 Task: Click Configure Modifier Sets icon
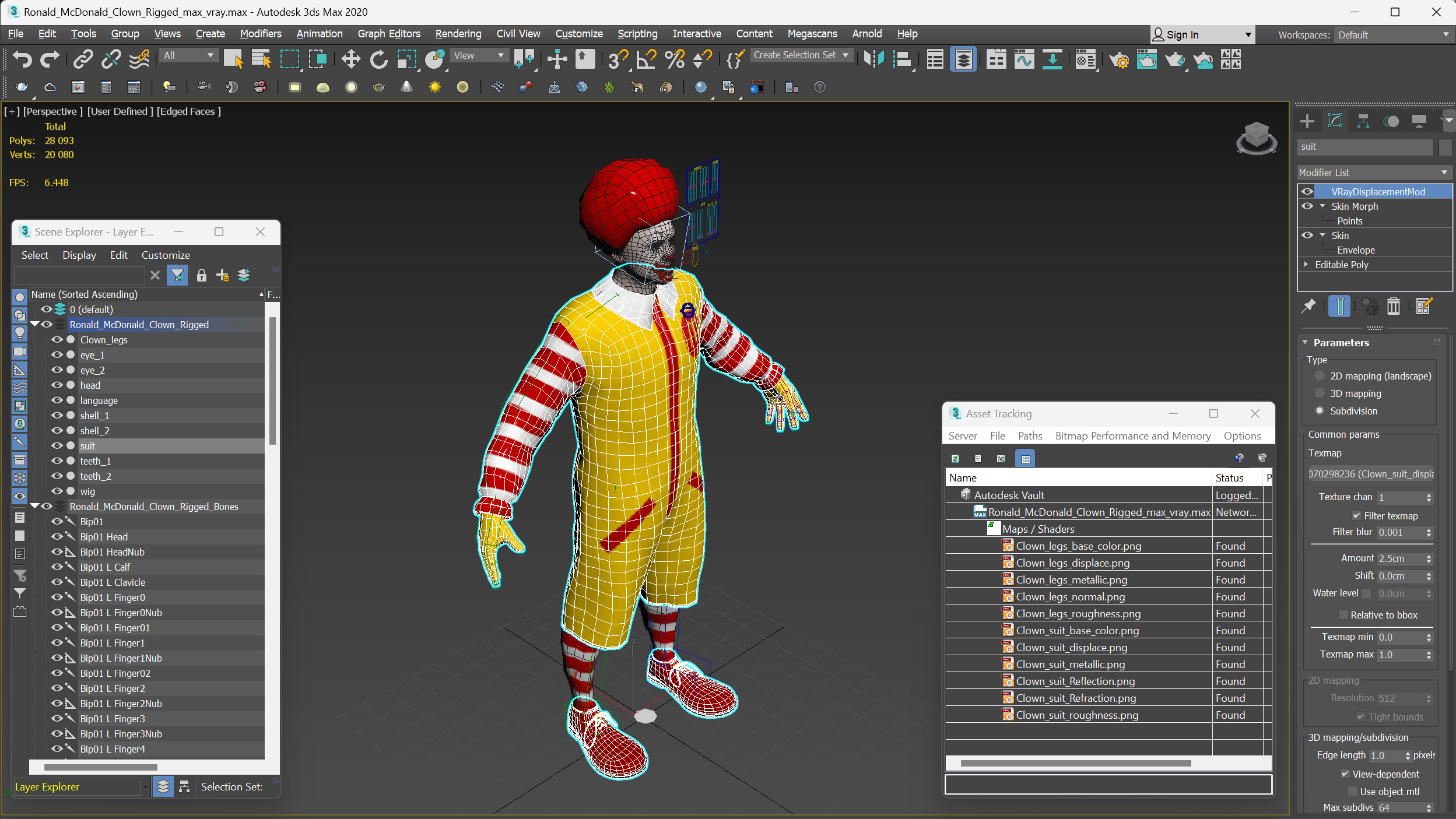pos(1423,305)
